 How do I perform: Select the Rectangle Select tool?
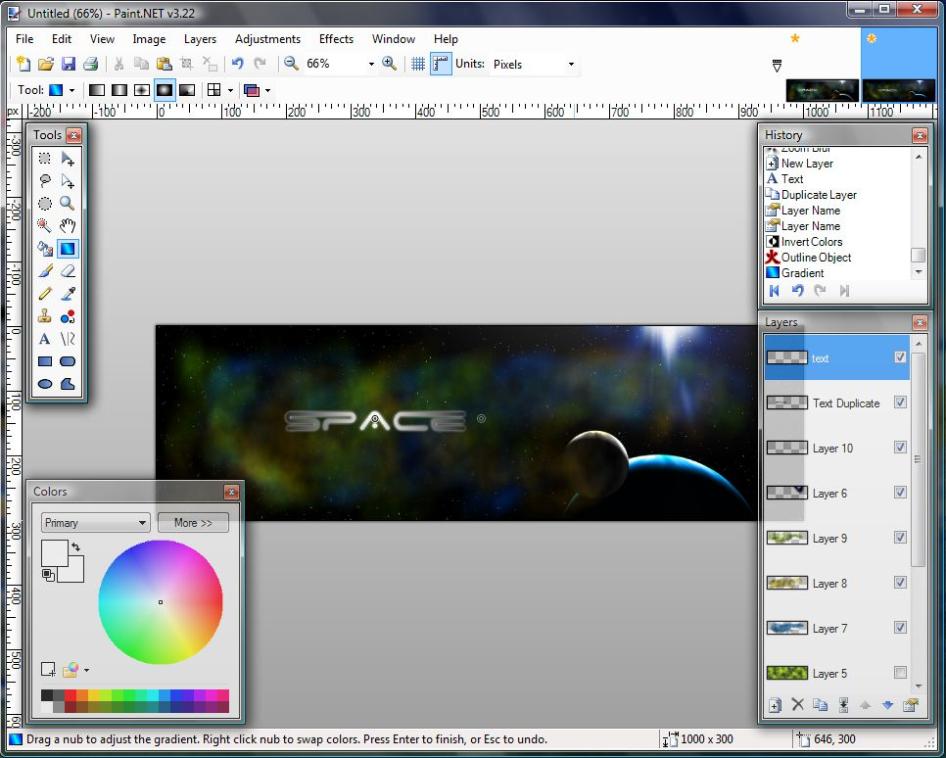pyautogui.click(x=45, y=159)
